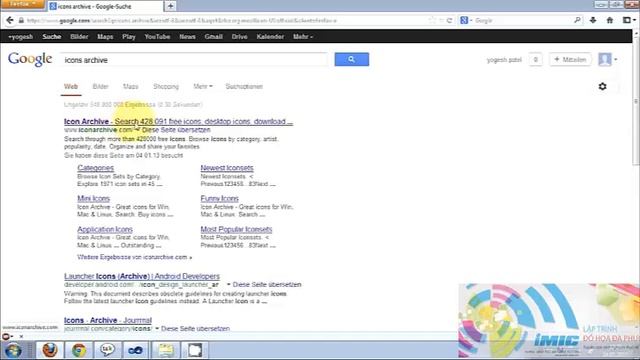Click the Google logo
Screen dimensions: 640x360
pos(30,59)
